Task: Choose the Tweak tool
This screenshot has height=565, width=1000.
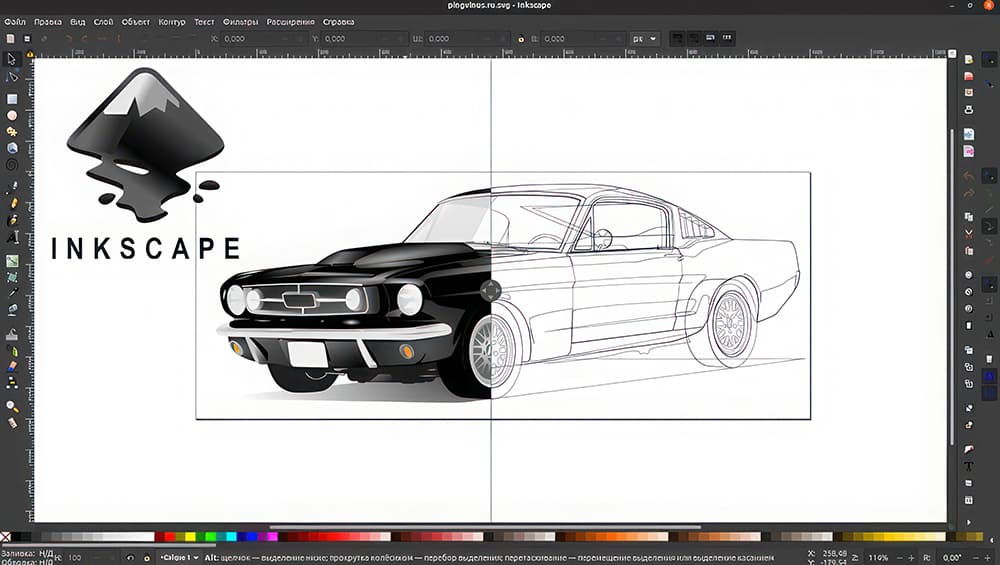Action: [12, 335]
